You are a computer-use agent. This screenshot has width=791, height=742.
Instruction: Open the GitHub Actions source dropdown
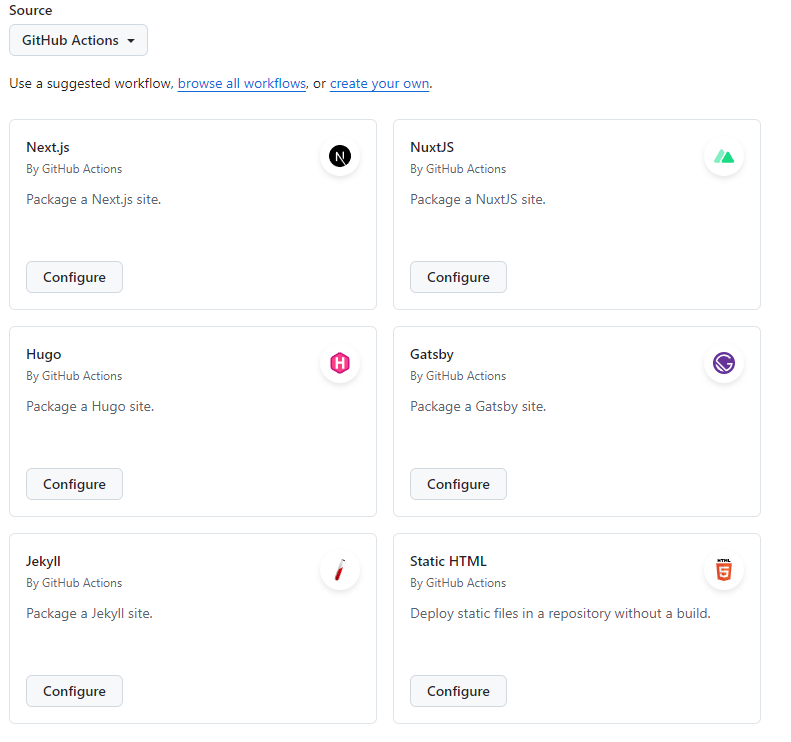pos(78,41)
